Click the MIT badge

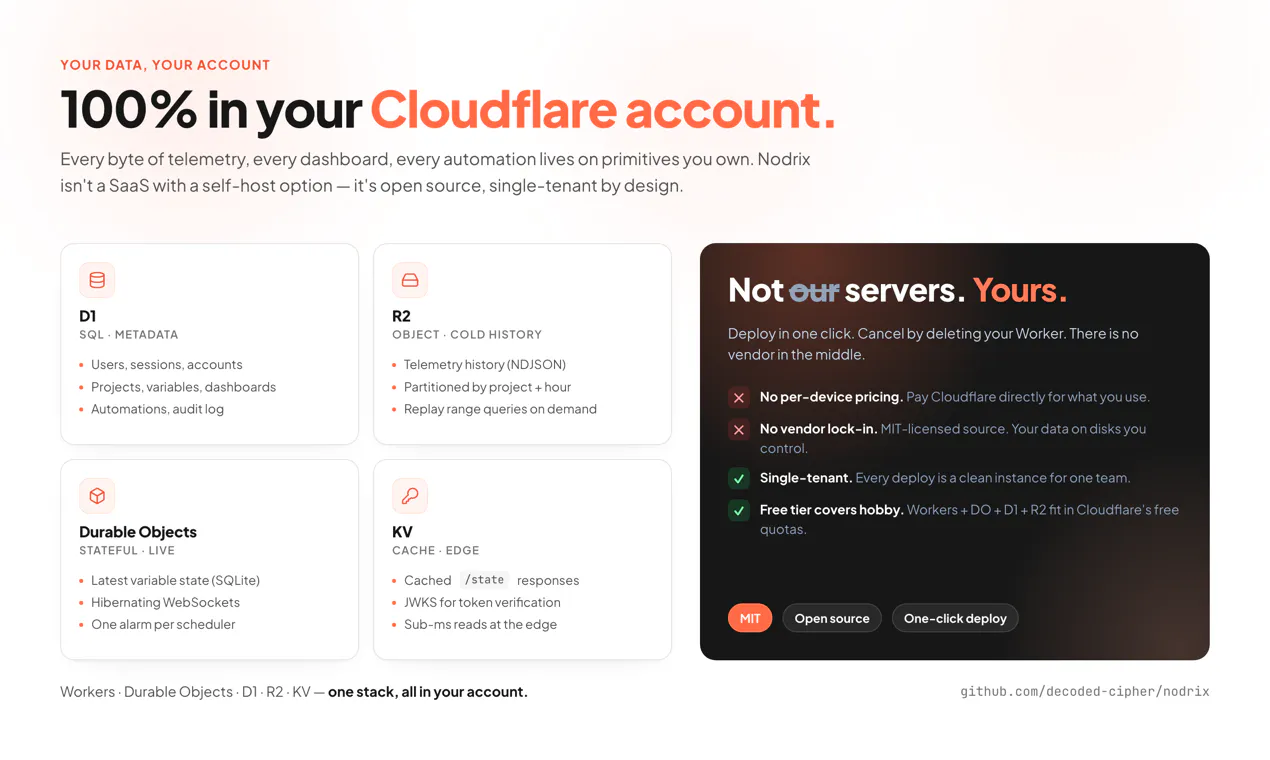(x=750, y=618)
